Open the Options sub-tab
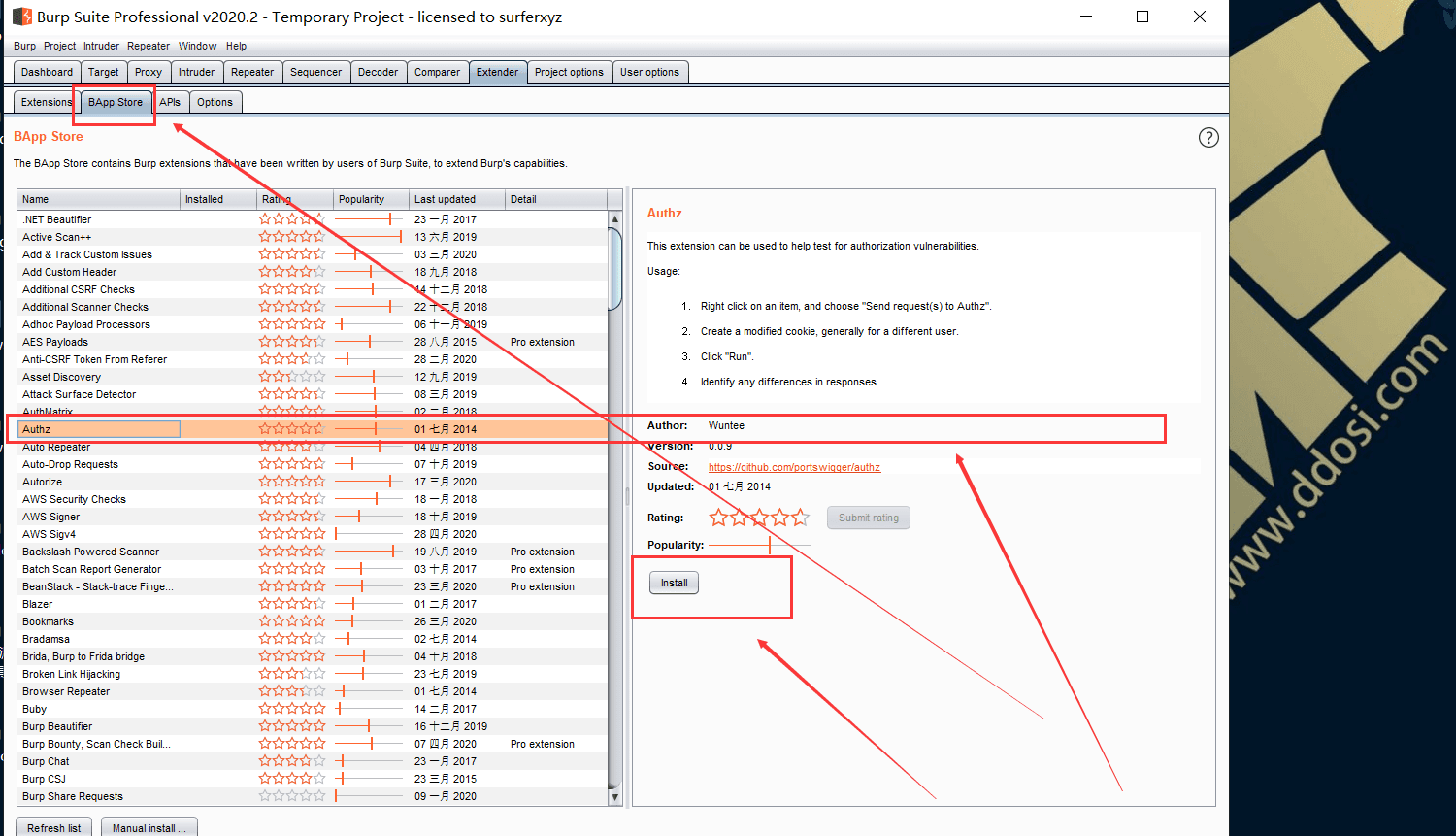Image resolution: width=1456 pixels, height=836 pixels. pos(215,102)
